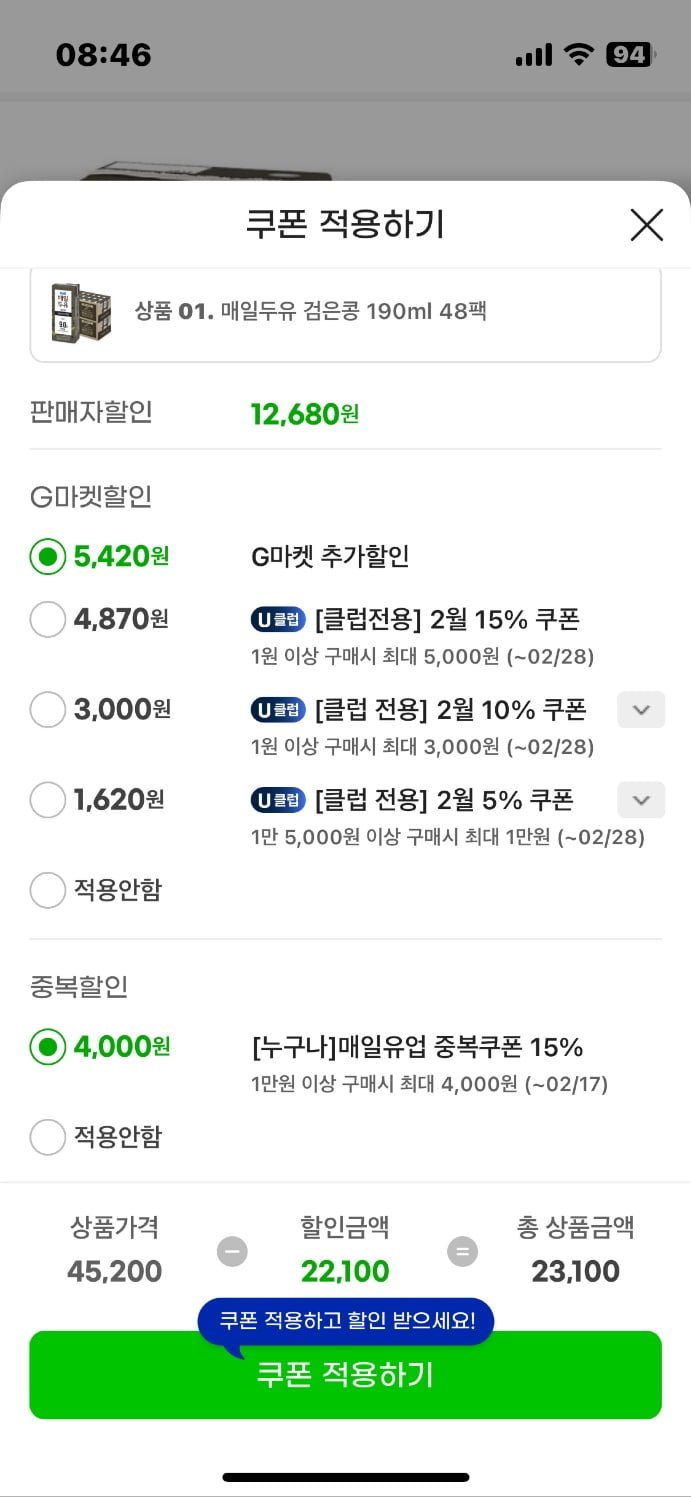Select 적용안함 under G마켓할인
The image size is (691, 1497).
48,890
